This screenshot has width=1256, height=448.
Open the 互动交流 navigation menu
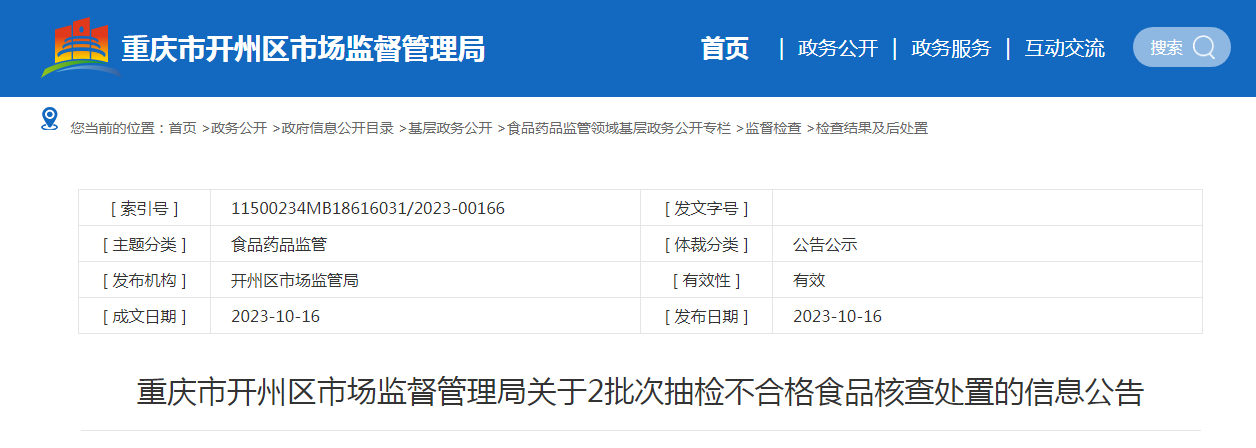coord(1065,48)
